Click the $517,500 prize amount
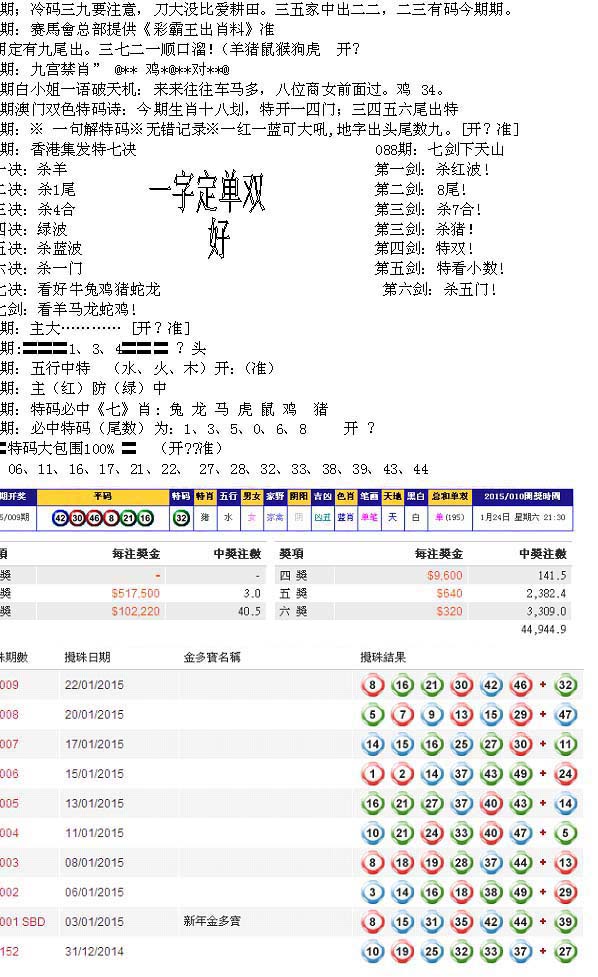The width and height of the screenshot is (598, 977). [135, 593]
